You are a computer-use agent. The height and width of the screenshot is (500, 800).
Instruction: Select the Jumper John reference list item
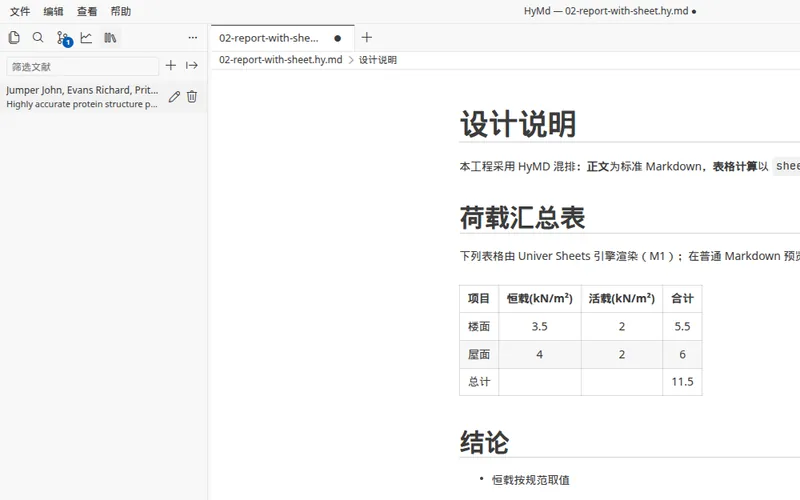(x=104, y=97)
